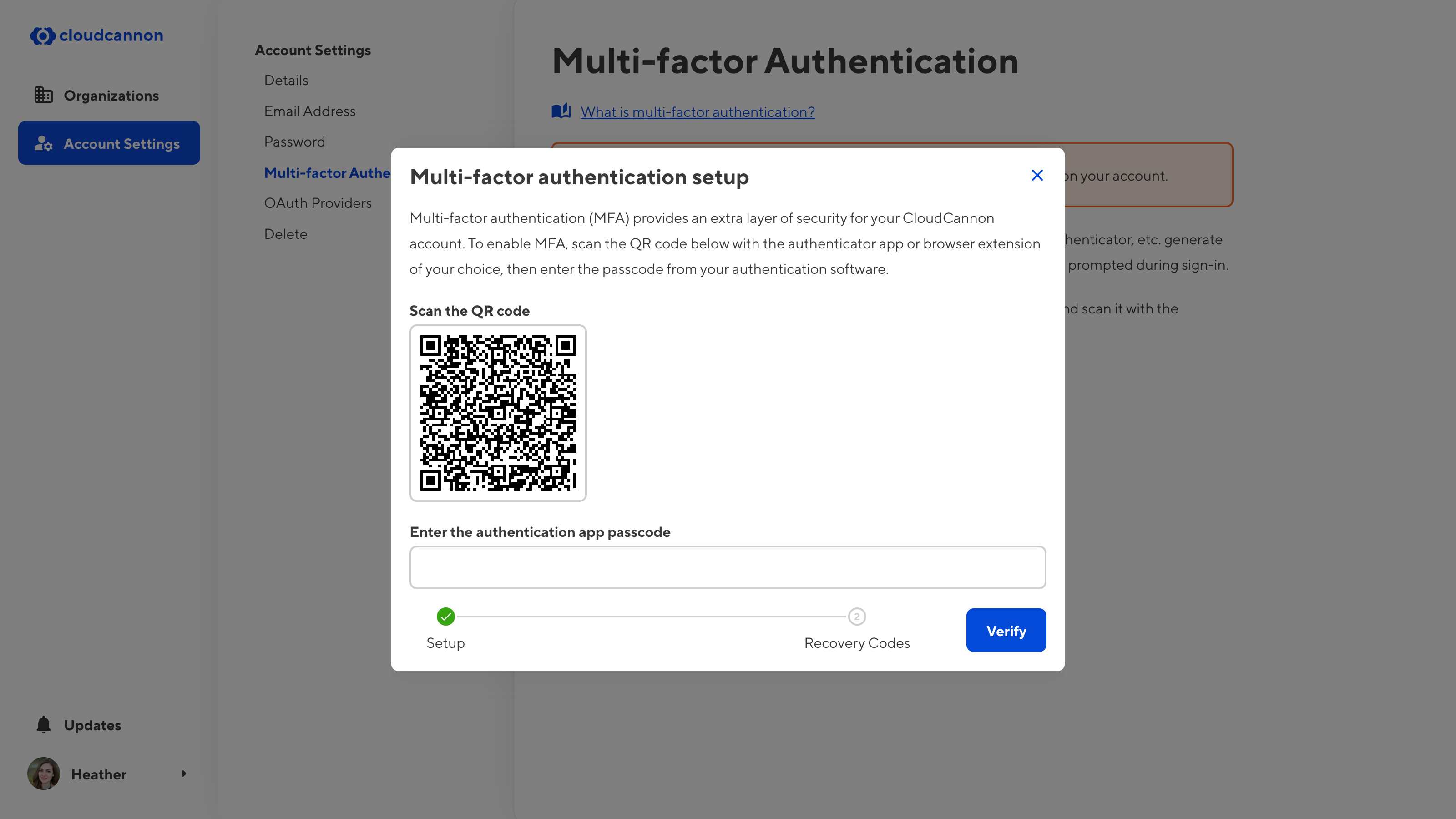The height and width of the screenshot is (819, 1456).
Task: Click the Recovery Codes step circle icon
Action: [857, 616]
